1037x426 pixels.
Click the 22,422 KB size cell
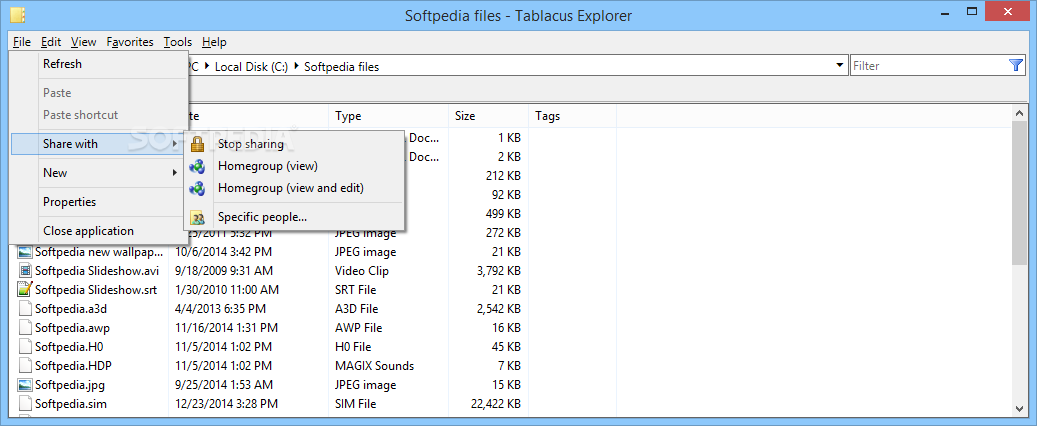coord(495,404)
